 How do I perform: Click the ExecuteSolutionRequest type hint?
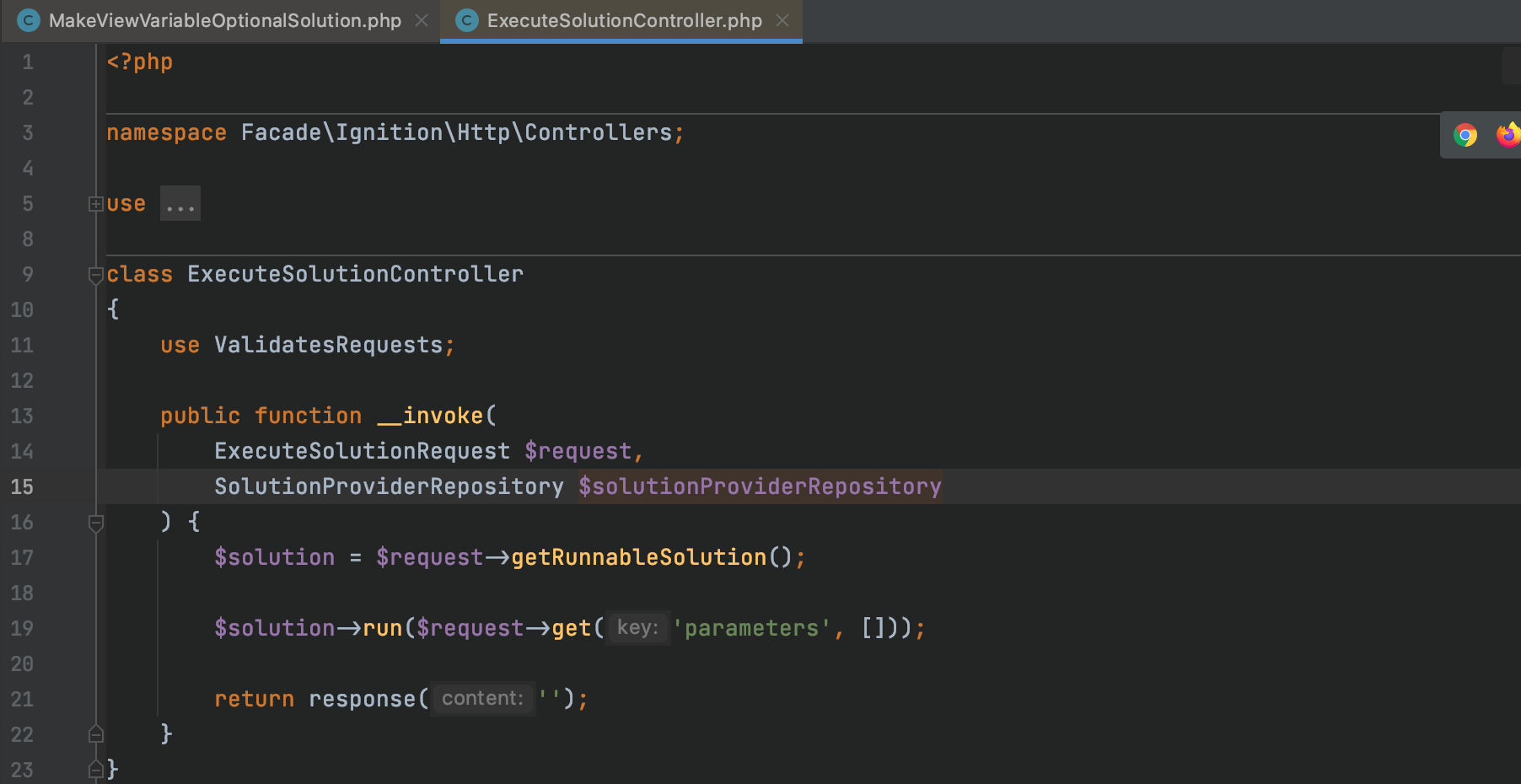[362, 452]
